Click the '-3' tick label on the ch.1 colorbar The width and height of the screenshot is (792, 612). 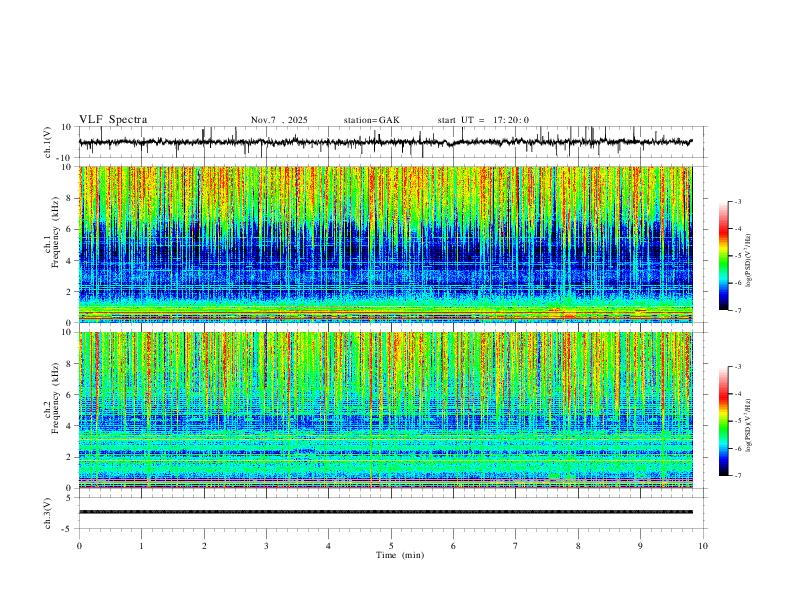pos(737,201)
